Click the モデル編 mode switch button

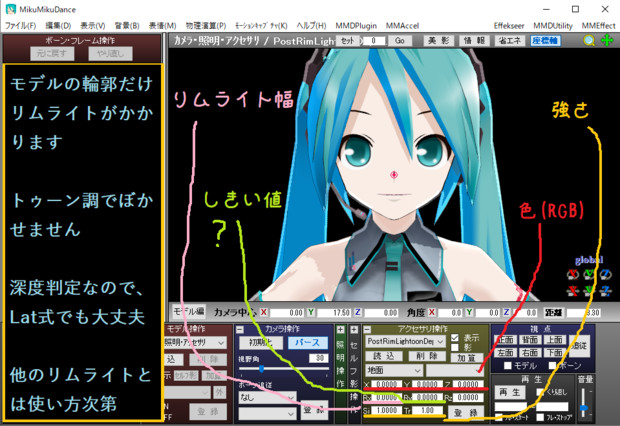pyautogui.click(x=189, y=311)
